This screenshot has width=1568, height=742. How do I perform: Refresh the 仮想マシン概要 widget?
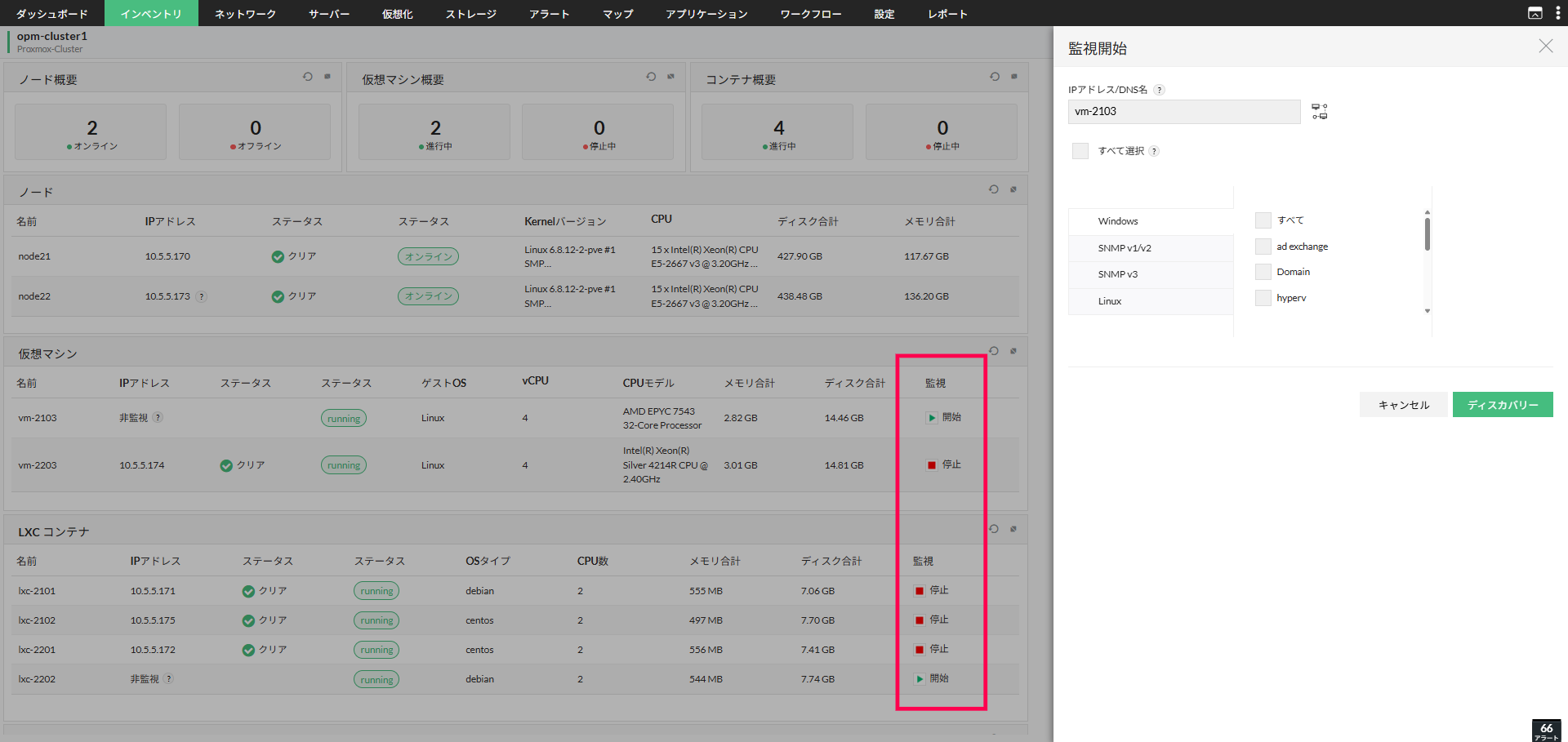[x=651, y=77]
